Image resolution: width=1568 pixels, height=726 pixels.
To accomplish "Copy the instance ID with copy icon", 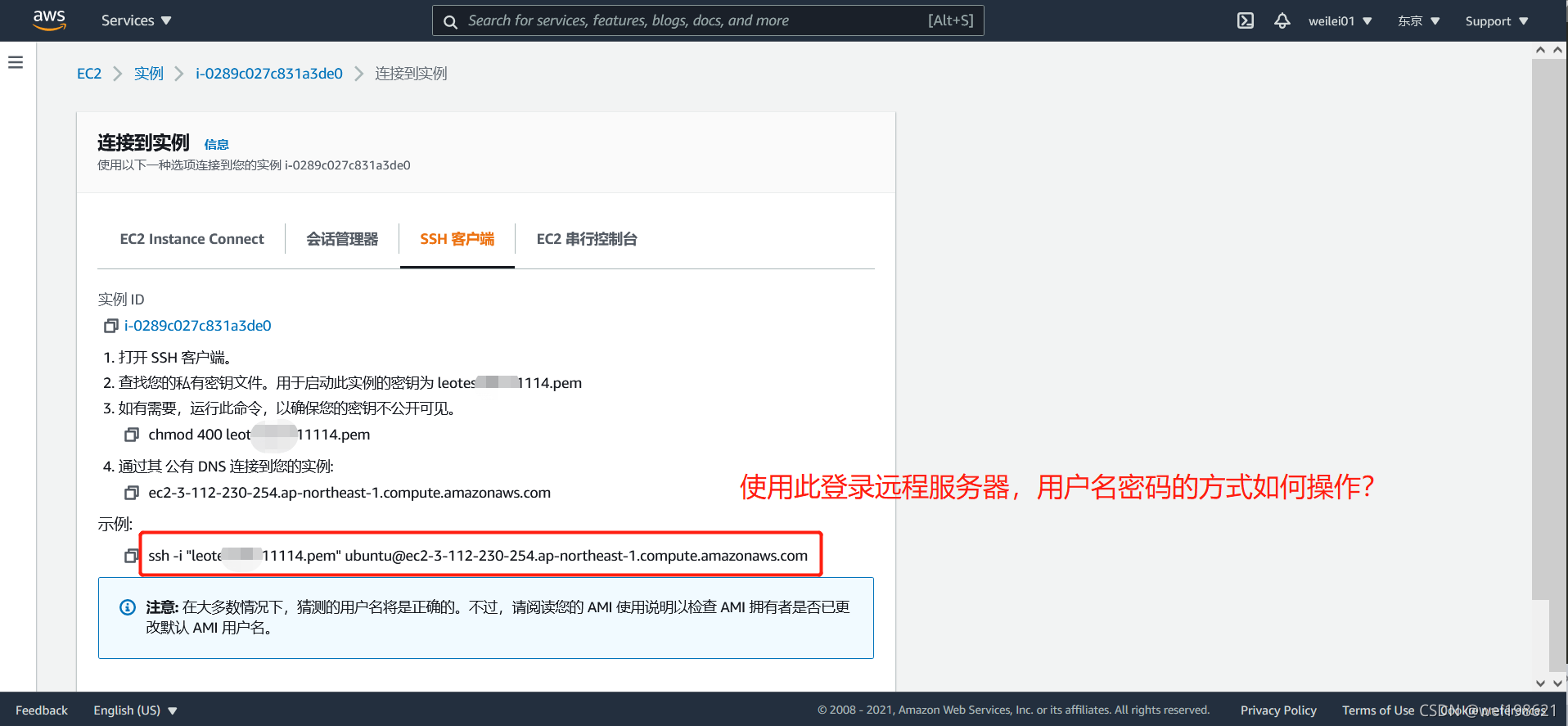I will [111, 326].
